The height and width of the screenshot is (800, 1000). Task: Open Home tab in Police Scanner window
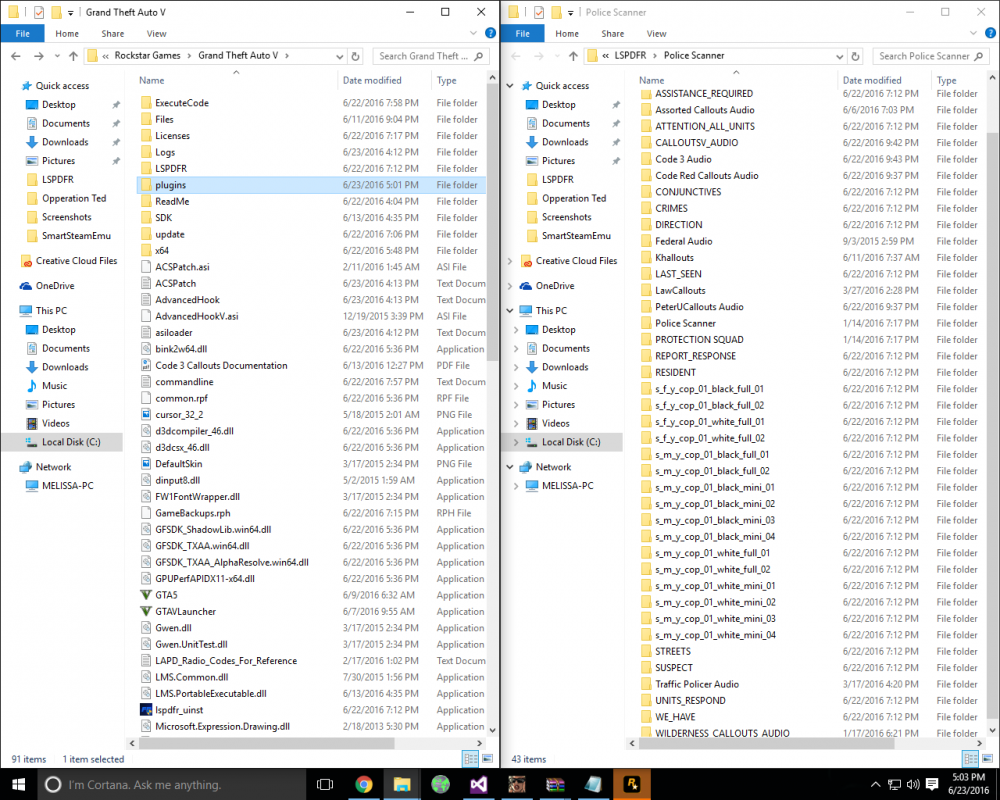tap(567, 34)
